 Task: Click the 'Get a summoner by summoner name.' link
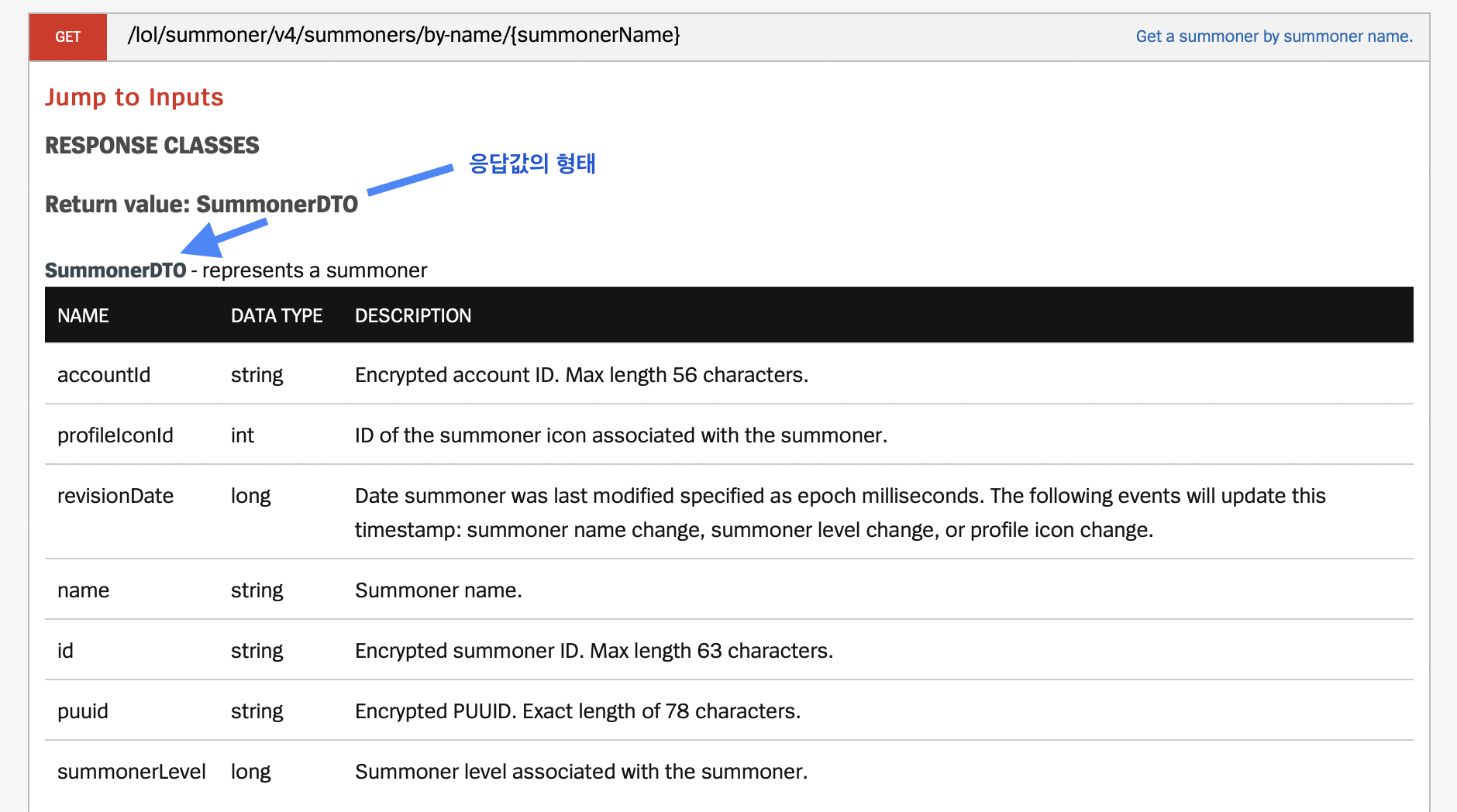coord(1274,36)
